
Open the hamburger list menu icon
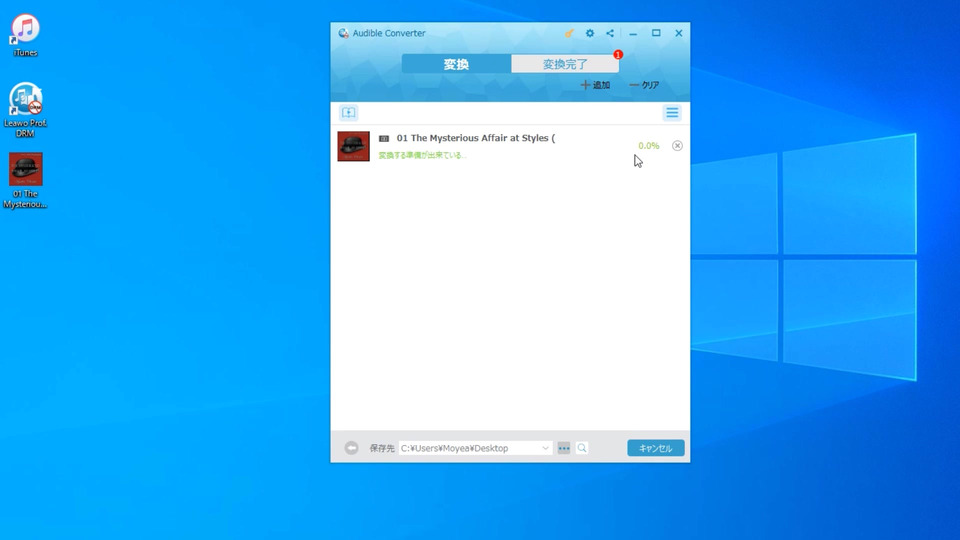coord(672,113)
